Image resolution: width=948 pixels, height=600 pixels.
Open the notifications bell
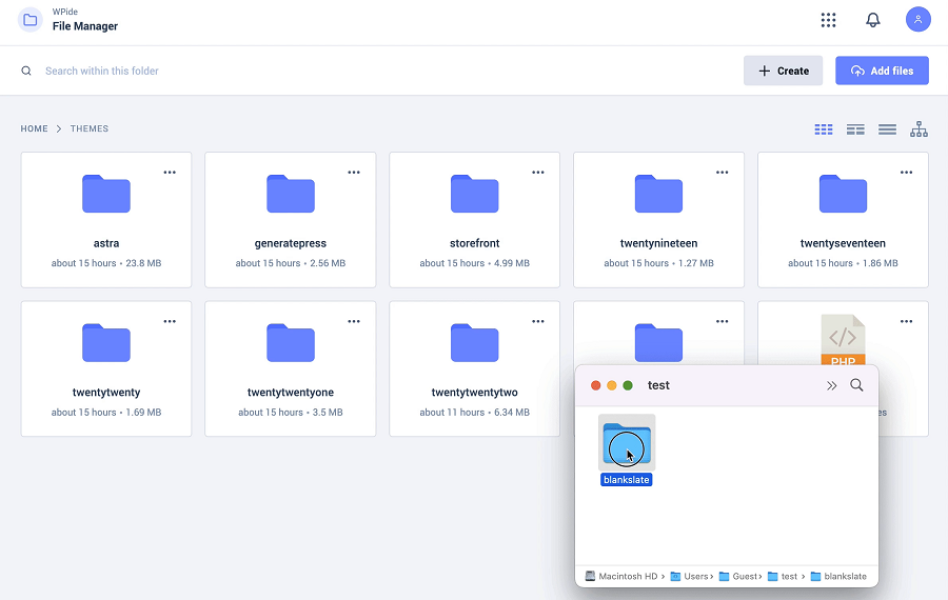click(x=873, y=19)
